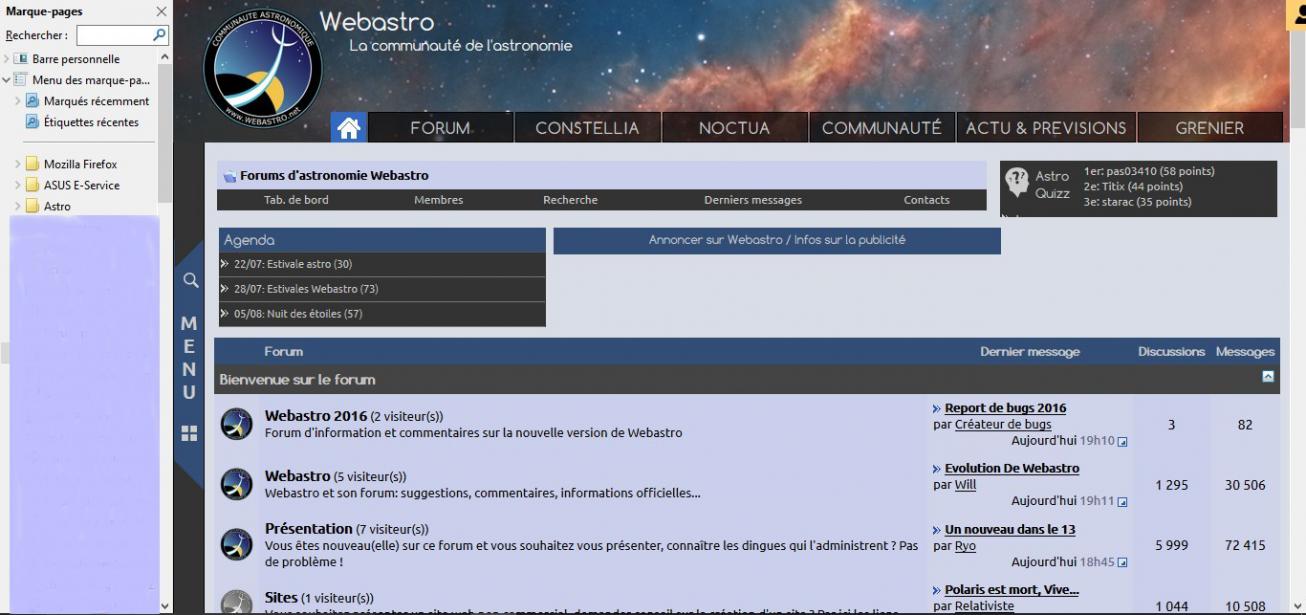View profile of user Will
The image size is (1306, 615).
965,484
